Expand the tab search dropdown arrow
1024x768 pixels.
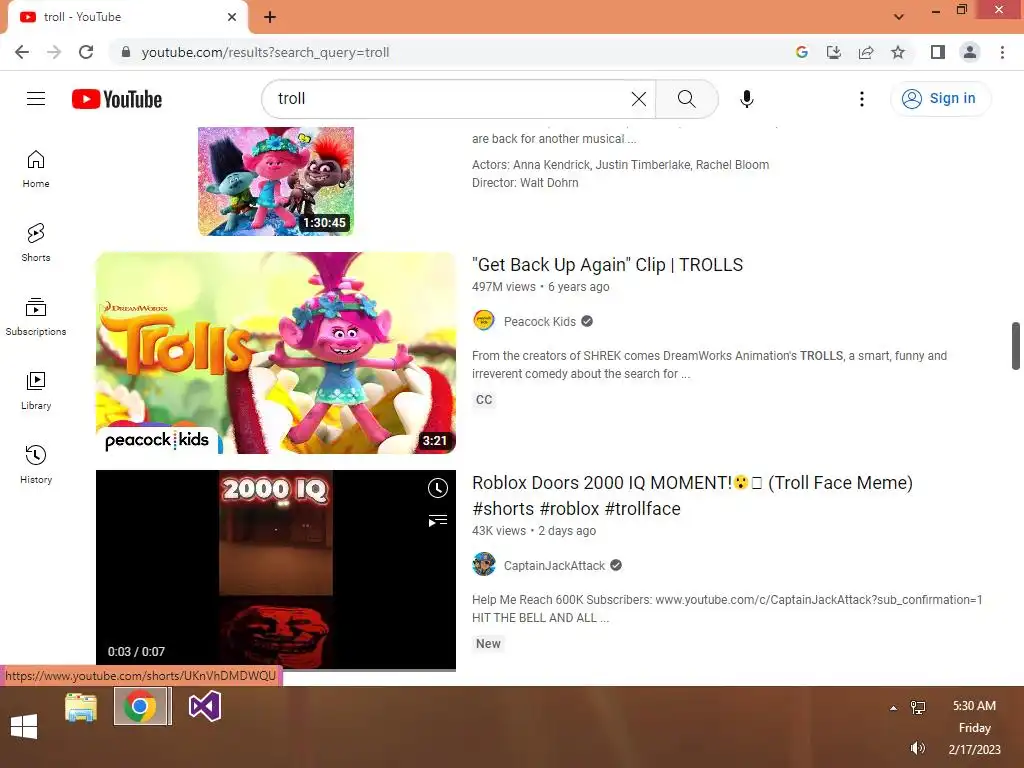coord(899,17)
